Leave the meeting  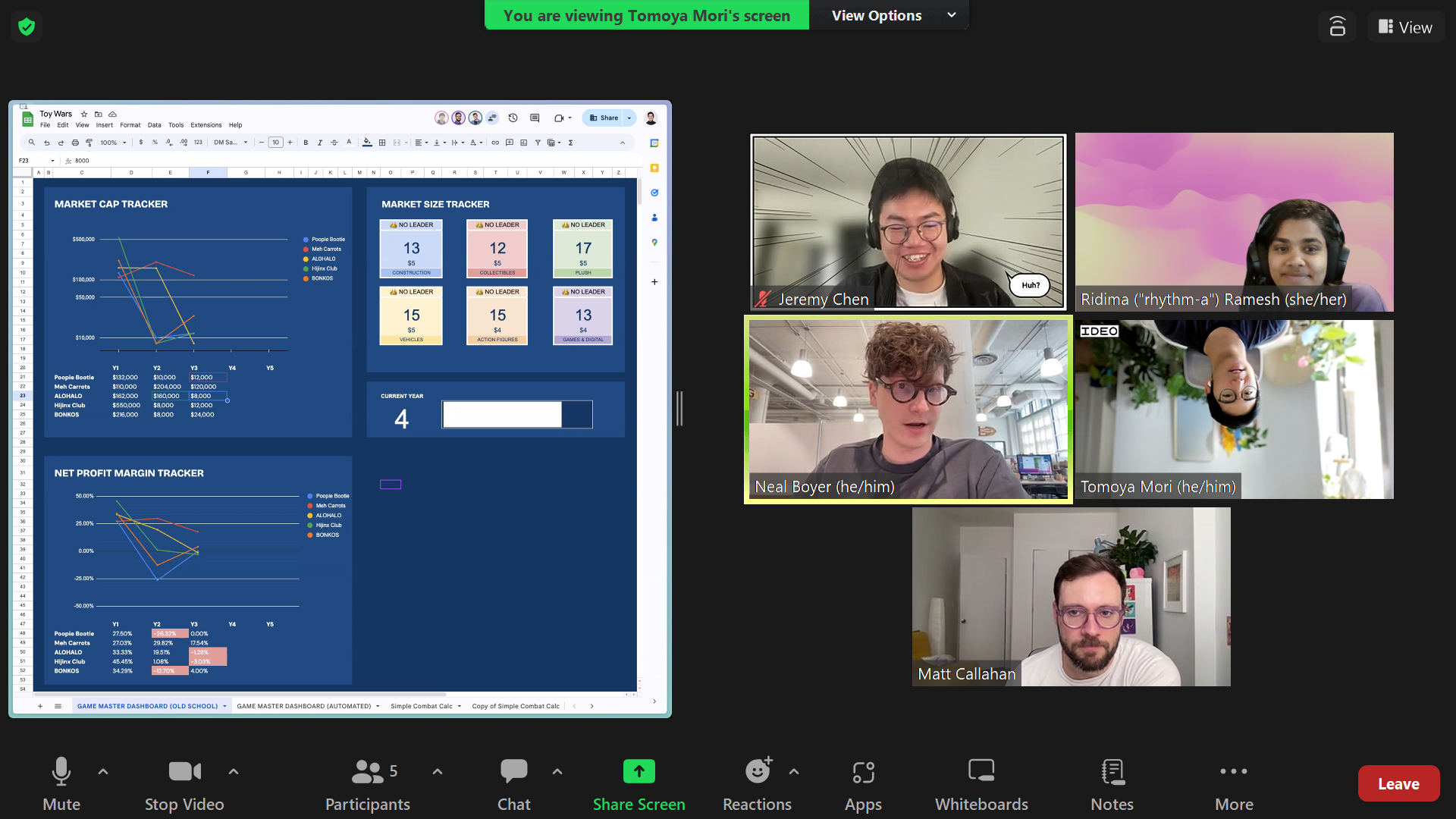coord(1398,783)
